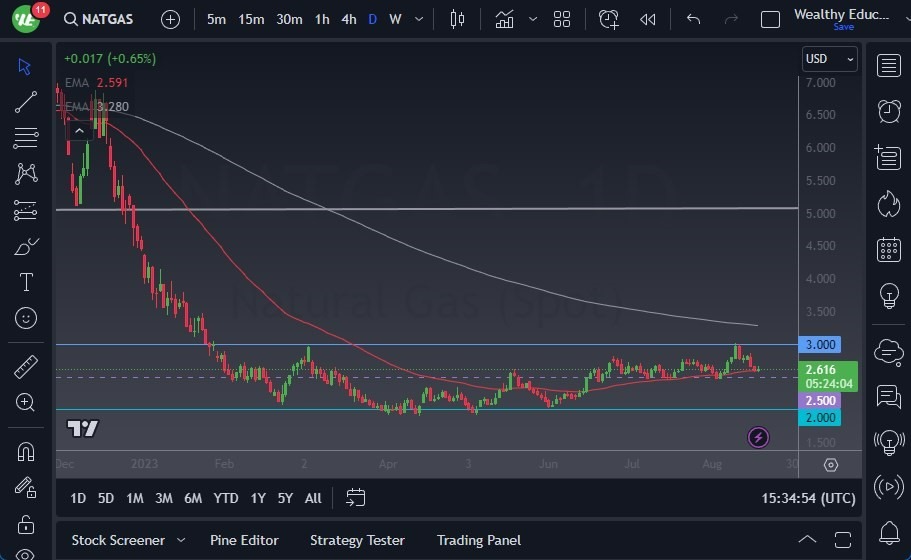This screenshot has width=911, height=560.
Task: Open the Strategy Tester tab
Action: pyautogui.click(x=357, y=540)
